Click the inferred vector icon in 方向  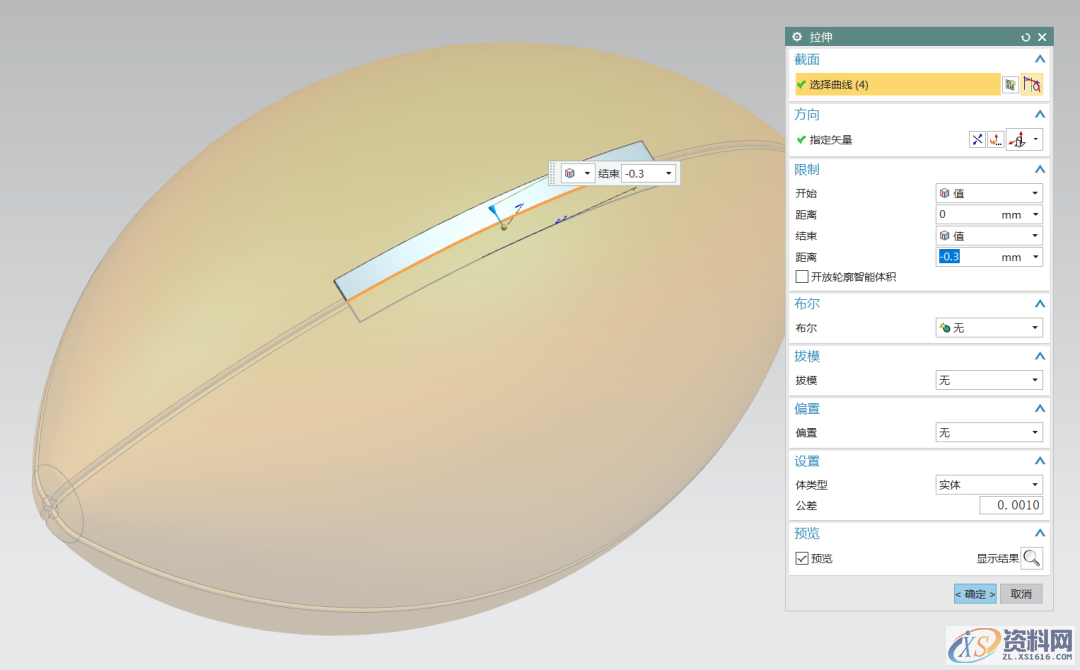tap(1017, 140)
